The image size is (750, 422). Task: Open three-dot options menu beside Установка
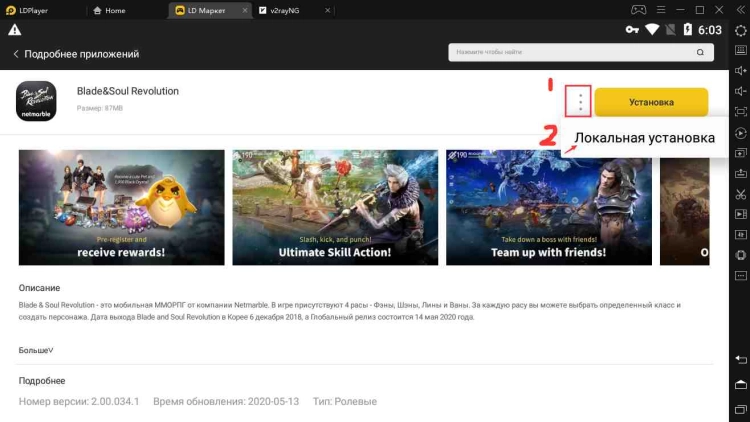tap(580, 102)
